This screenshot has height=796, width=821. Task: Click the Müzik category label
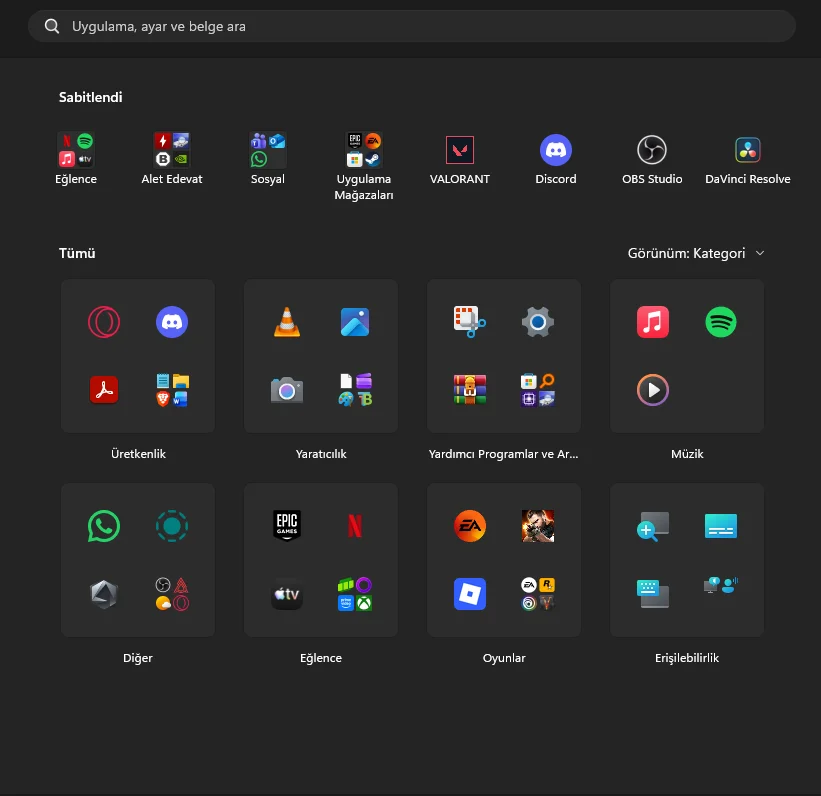[x=687, y=454]
